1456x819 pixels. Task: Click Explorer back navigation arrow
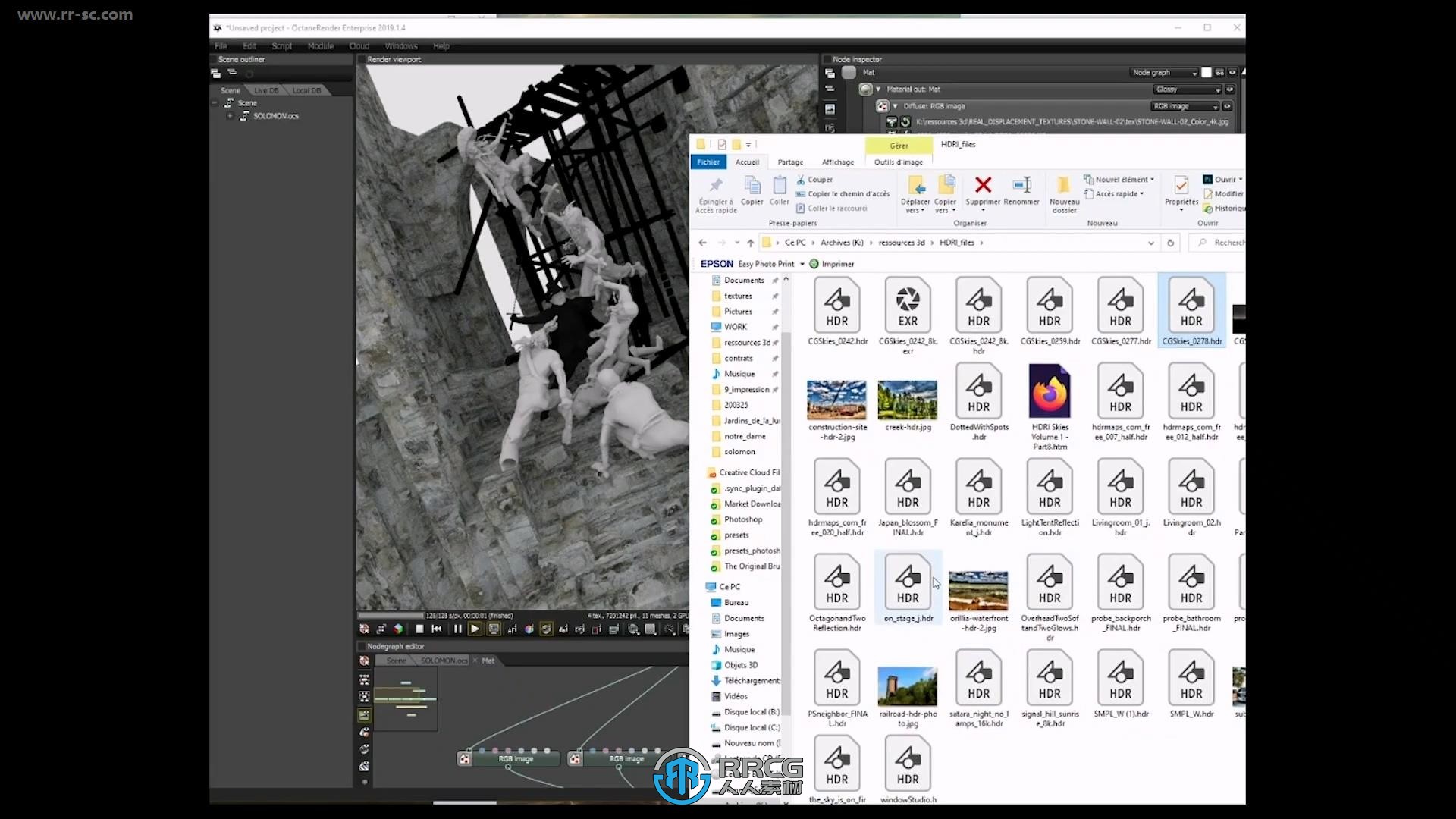point(703,243)
